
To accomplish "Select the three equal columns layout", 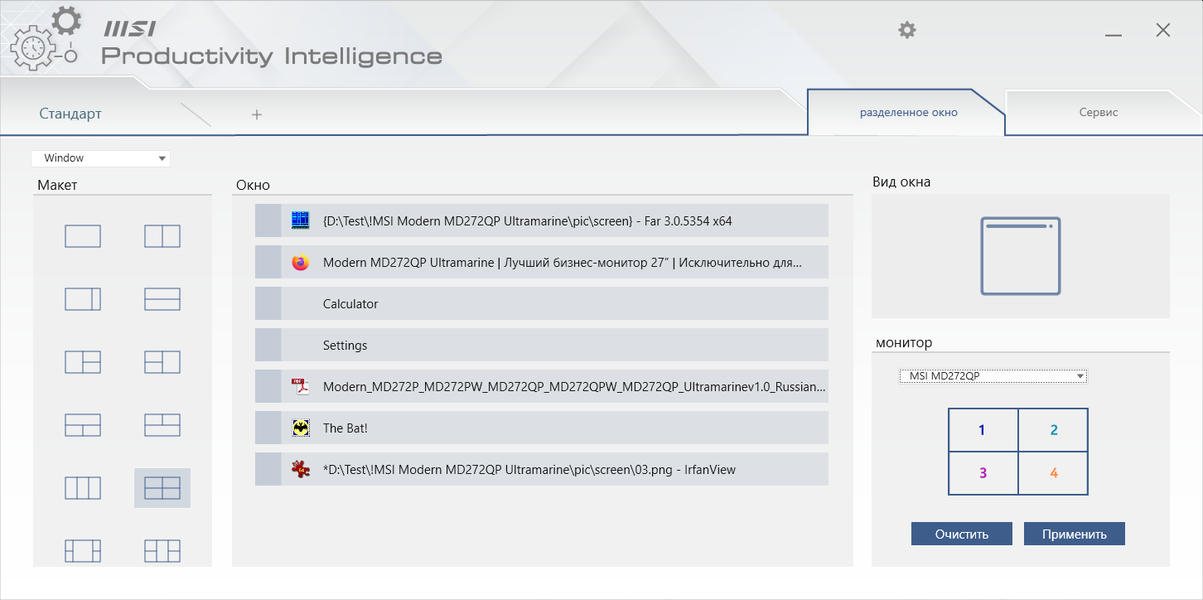I will click(x=83, y=488).
